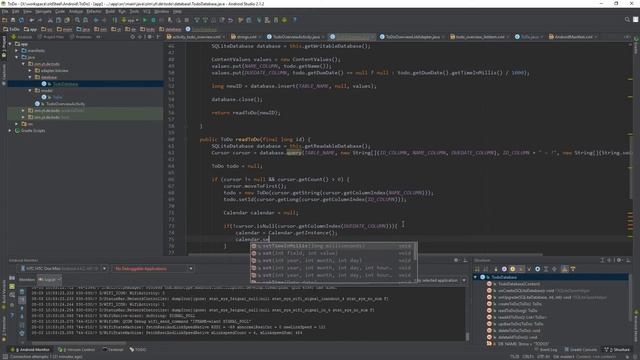Click the ToDo breadcrumb in navigation bar
The width and height of the screenshot is (640, 360).
11,29
